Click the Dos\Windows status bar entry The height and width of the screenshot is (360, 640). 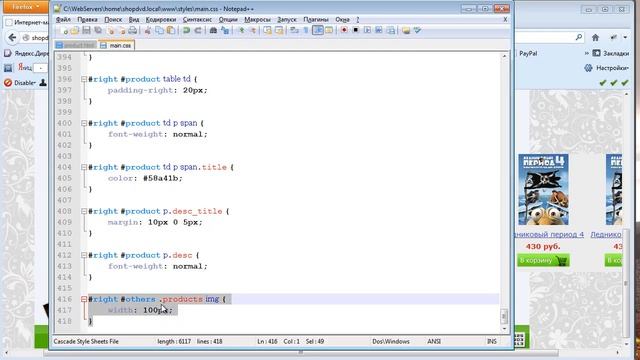391,341
